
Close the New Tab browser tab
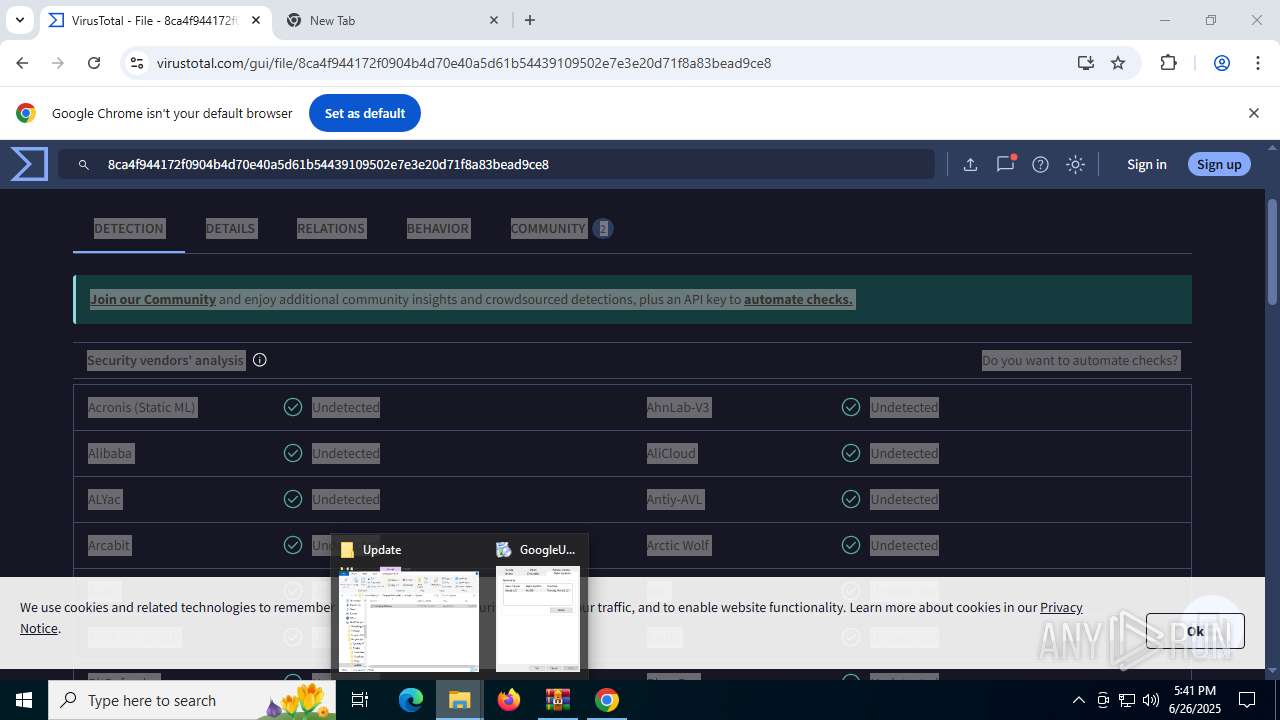click(x=494, y=20)
